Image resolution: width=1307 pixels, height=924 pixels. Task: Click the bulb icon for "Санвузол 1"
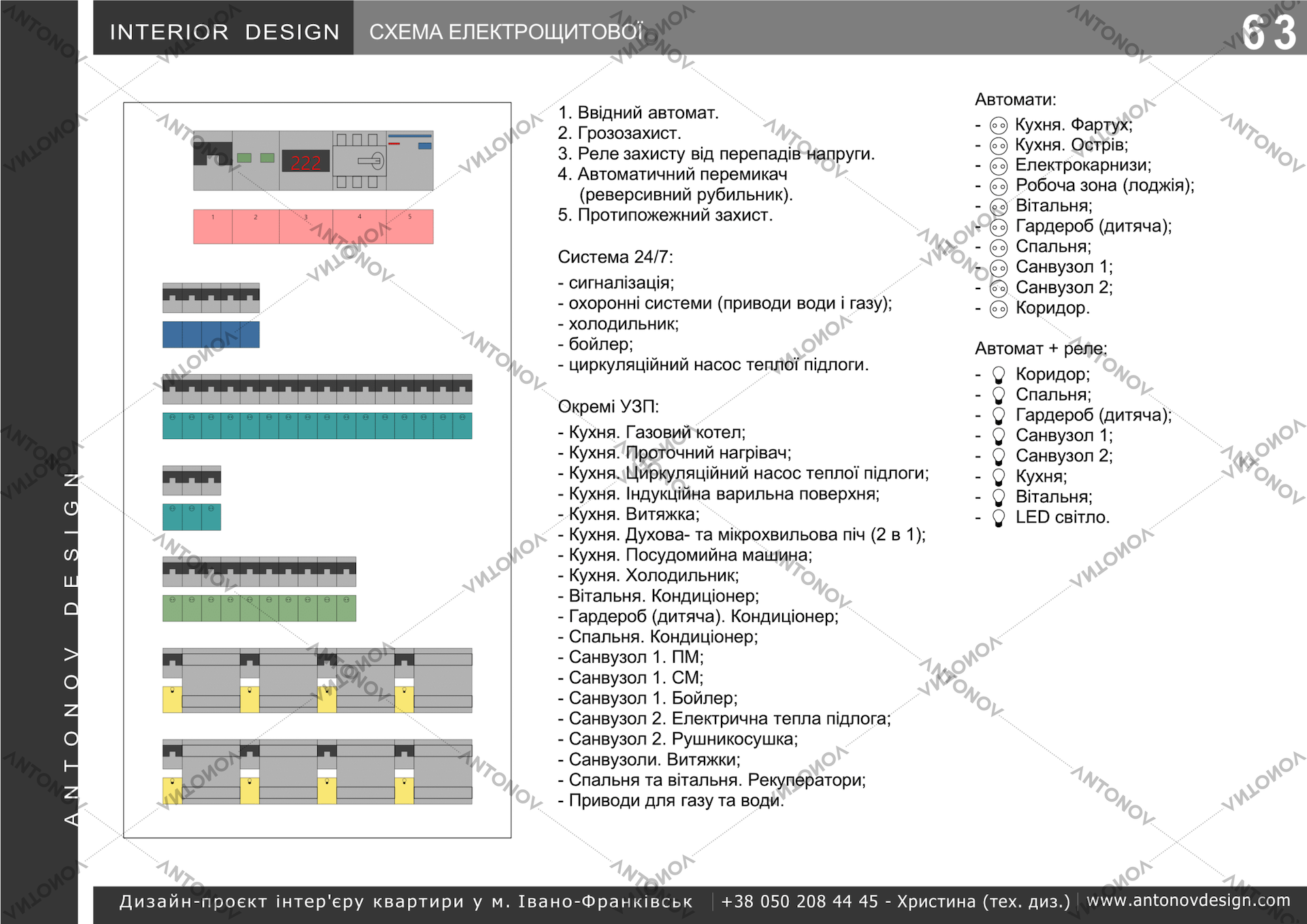(999, 437)
